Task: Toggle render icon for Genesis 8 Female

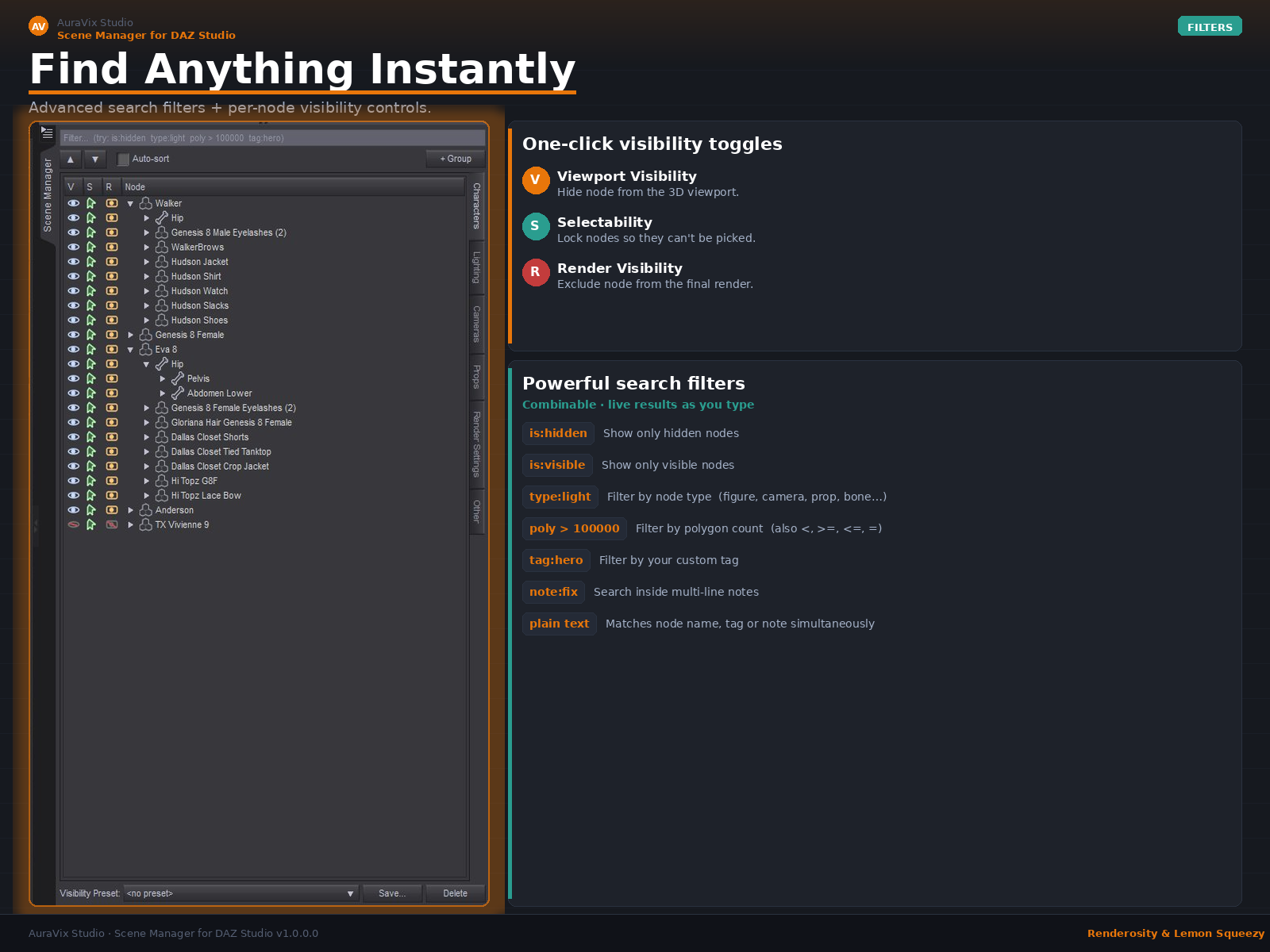Action: tap(112, 335)
